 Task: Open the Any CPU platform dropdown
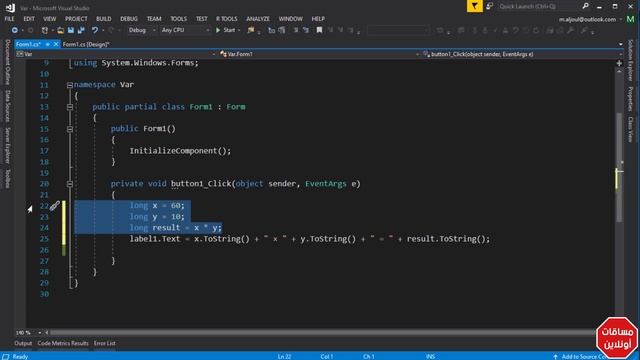(x=185, y=30)
